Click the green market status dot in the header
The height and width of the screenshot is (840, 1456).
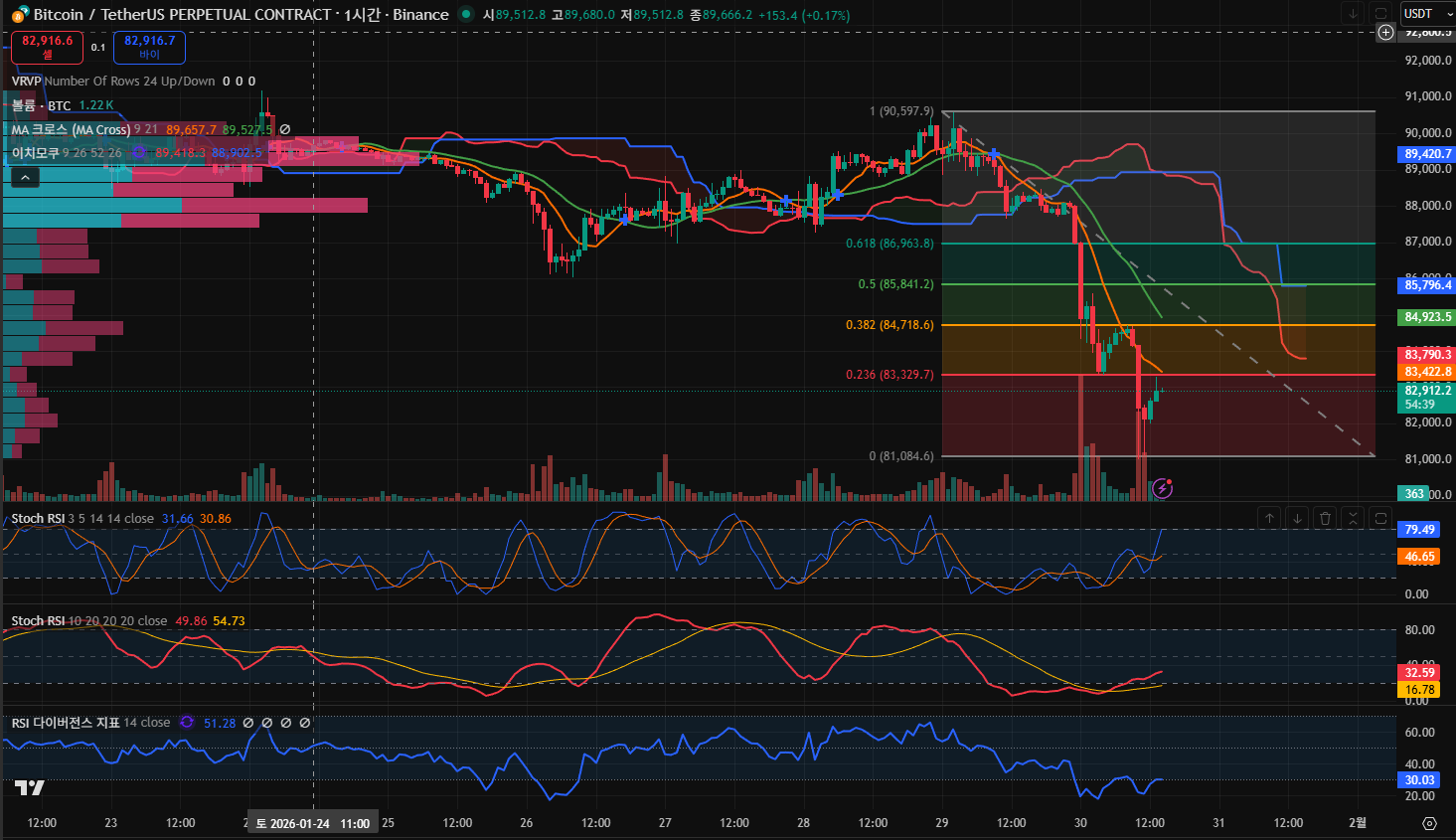465,14
